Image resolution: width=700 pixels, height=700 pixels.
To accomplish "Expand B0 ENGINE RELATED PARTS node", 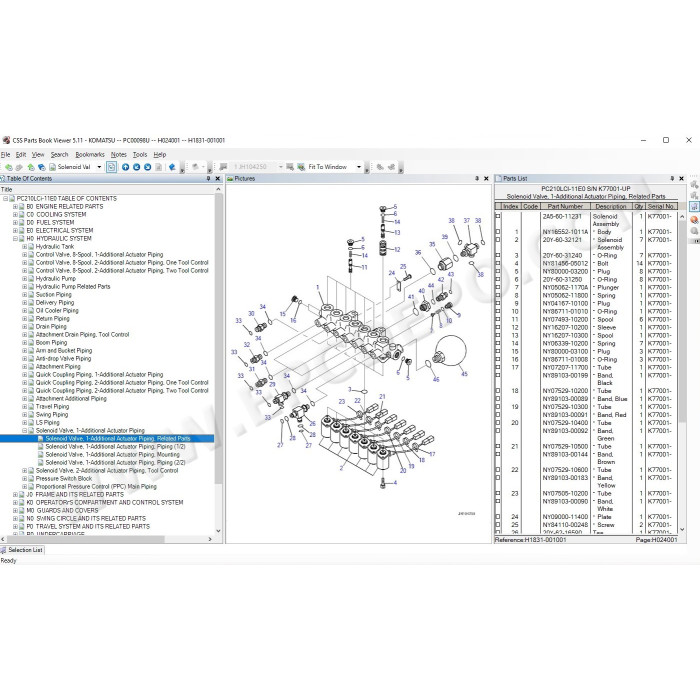I will [x=15, y=207].
